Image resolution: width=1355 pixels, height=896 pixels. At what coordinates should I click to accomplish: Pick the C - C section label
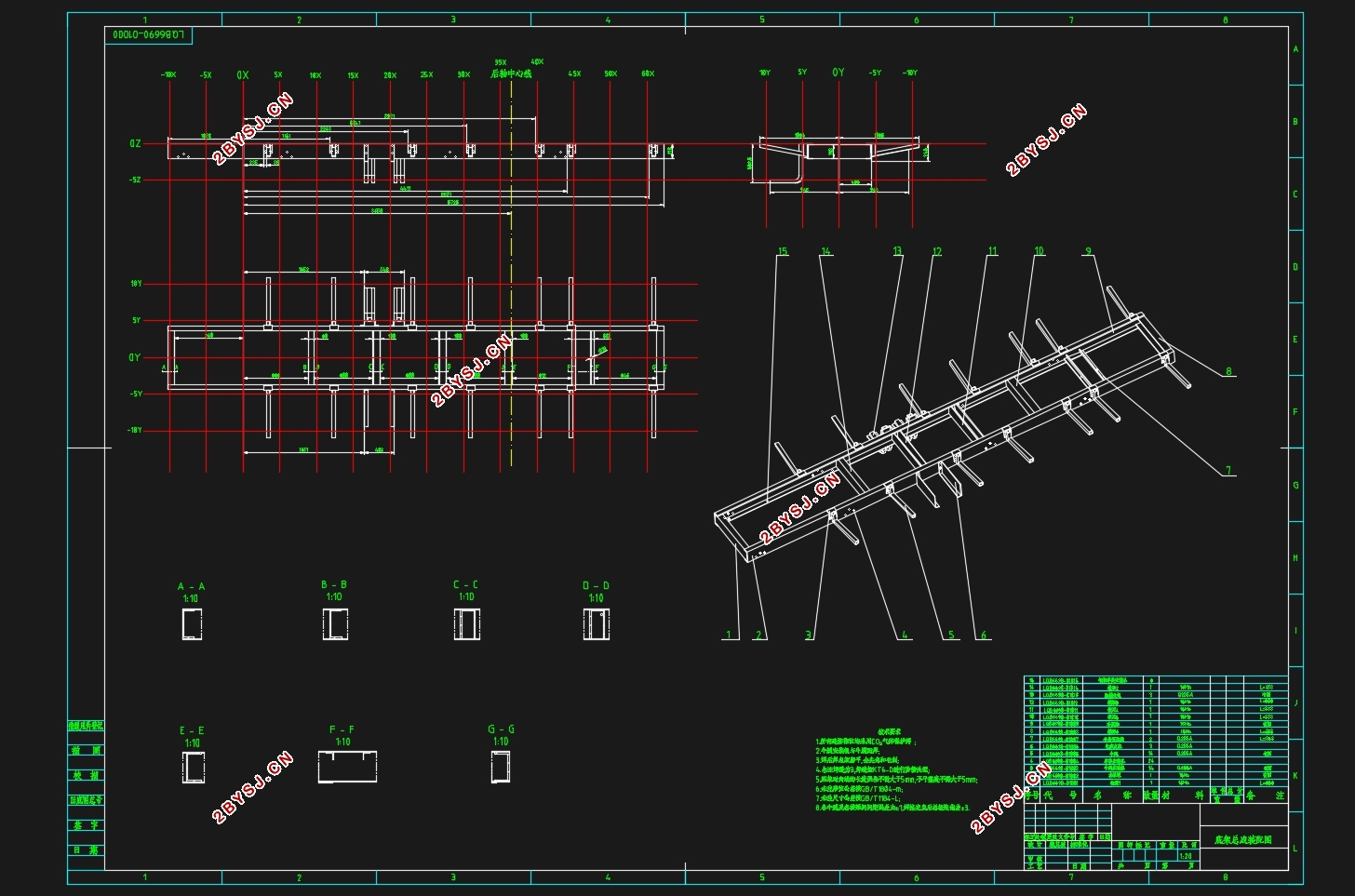pos(465,585)
